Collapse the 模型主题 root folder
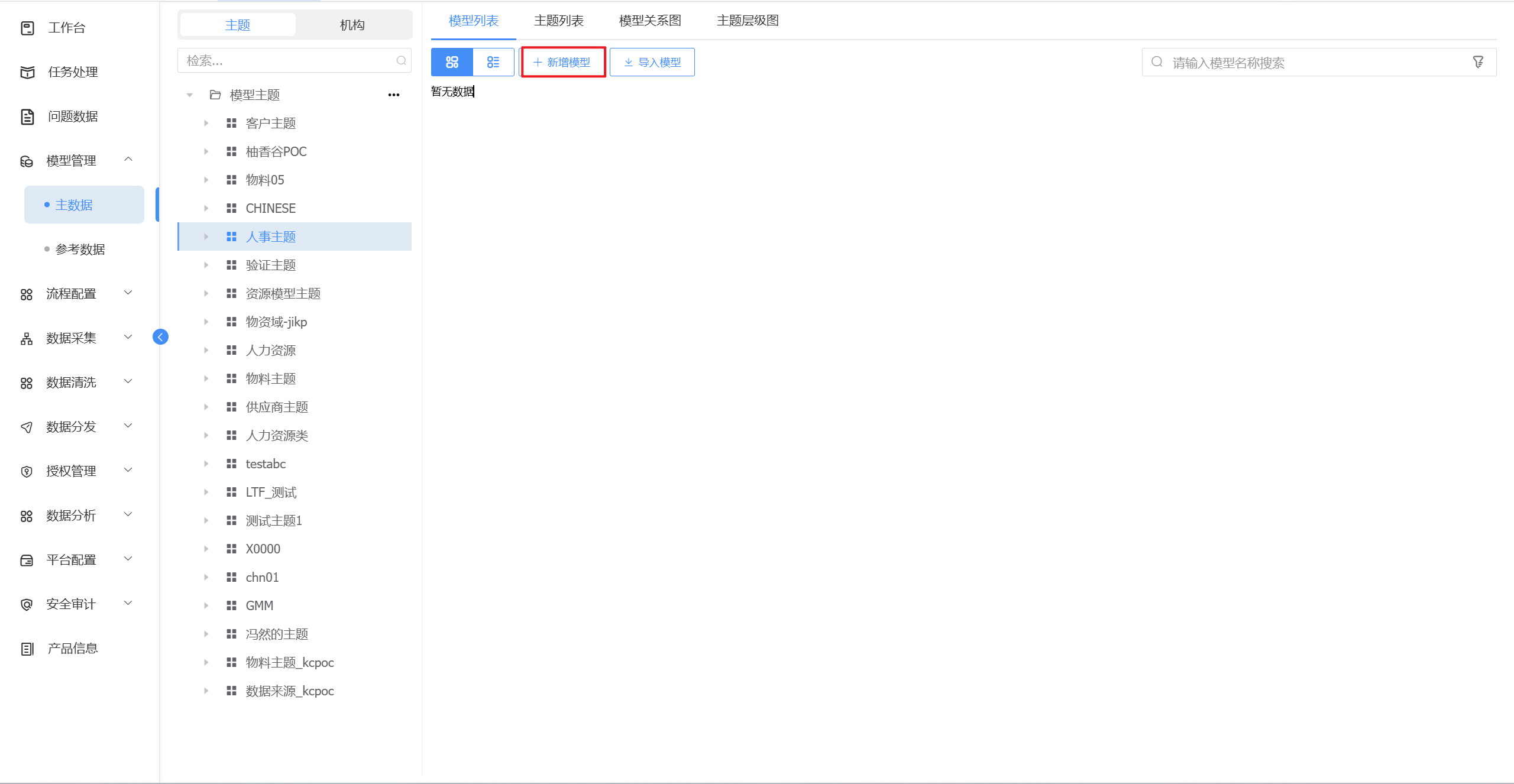The width and height of the screenshot is (1514, 784). [x=190, y=95]
